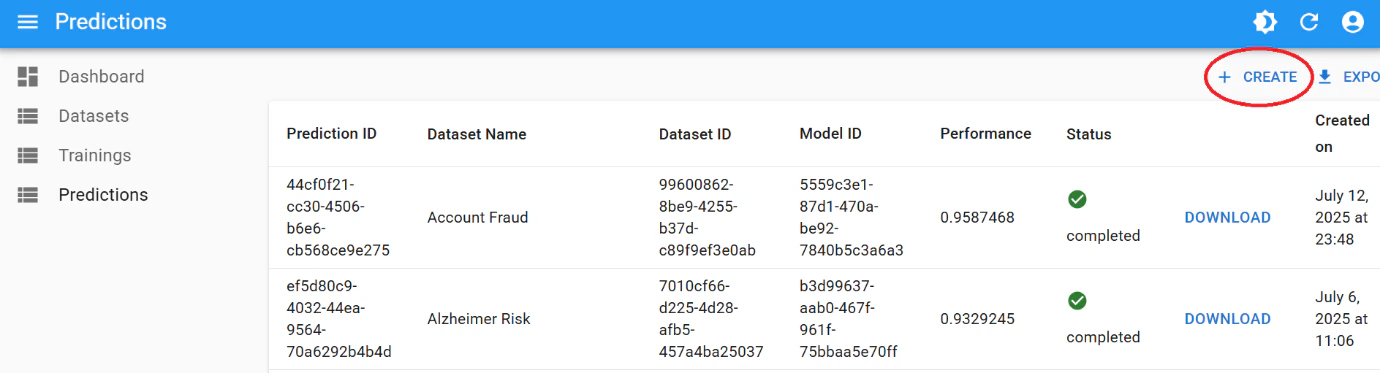
Task: Click the Dashboard grid icon
Action: point(28,76)
